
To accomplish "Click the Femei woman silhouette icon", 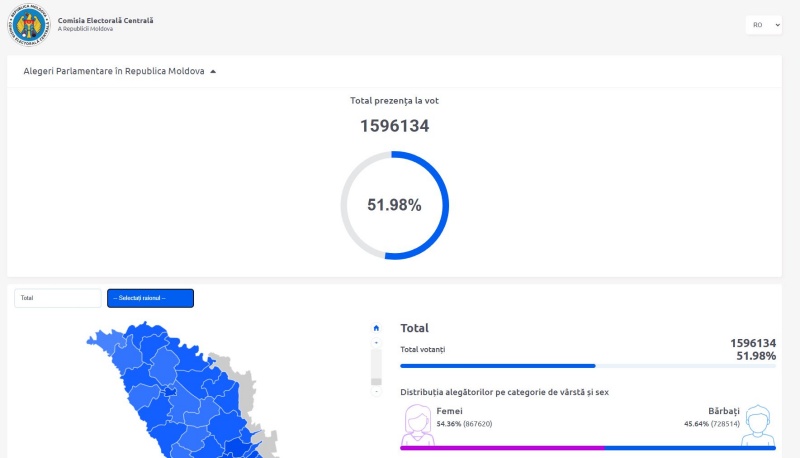I will [416, 425].
